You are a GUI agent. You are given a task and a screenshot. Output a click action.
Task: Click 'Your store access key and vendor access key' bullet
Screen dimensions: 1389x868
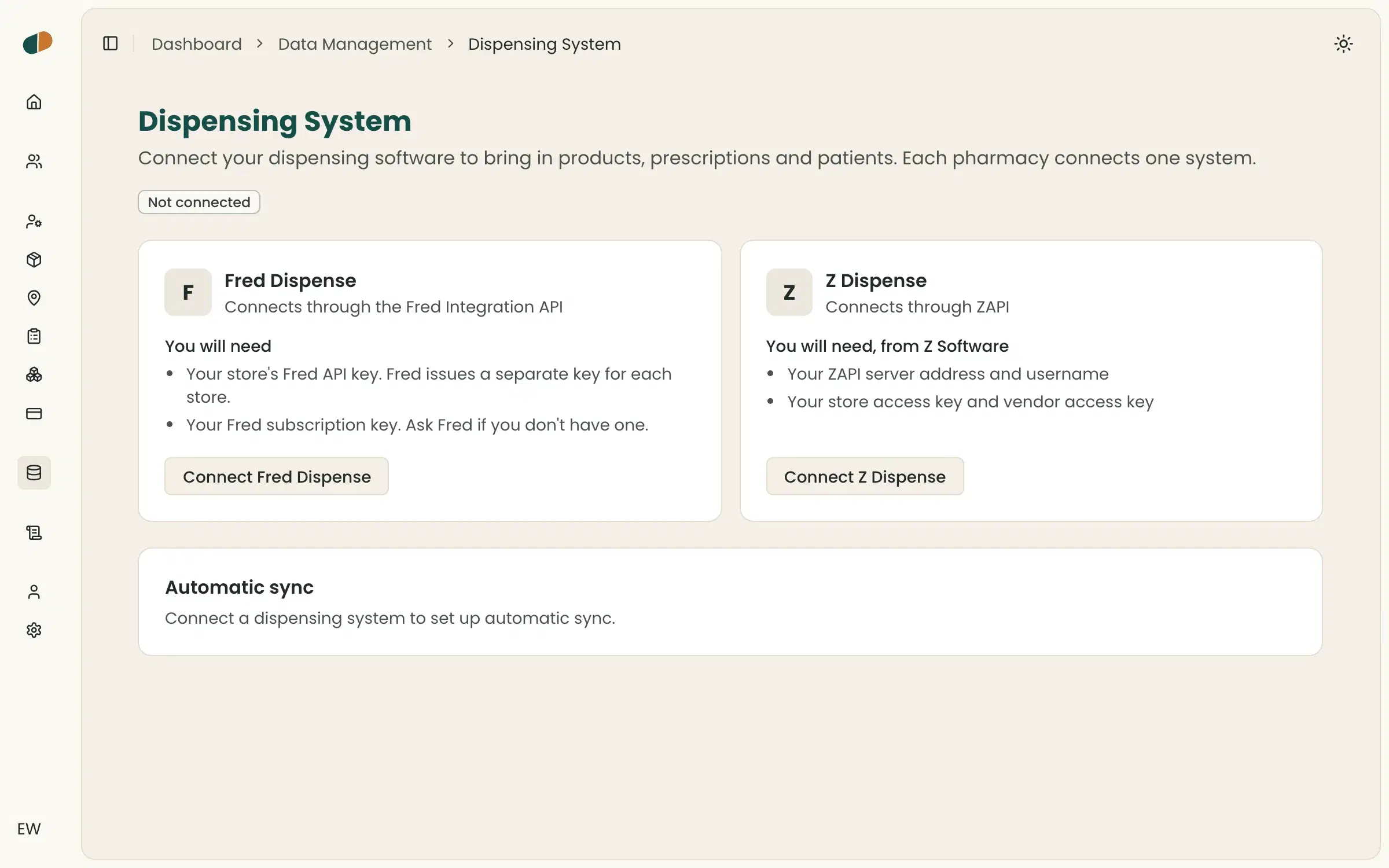pyautogui.click(x=970, y=402)
